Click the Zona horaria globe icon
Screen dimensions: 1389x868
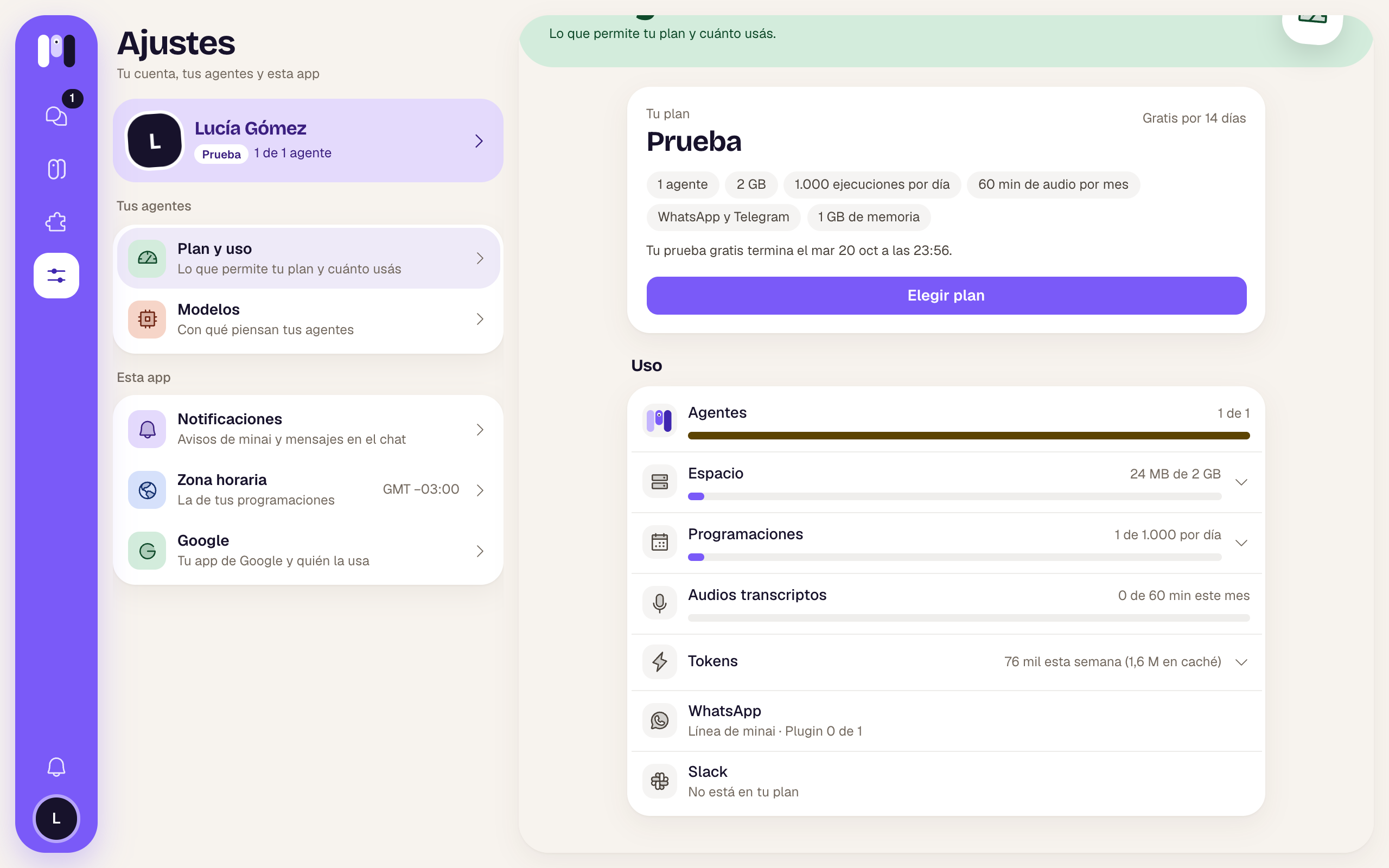(148, 490)
